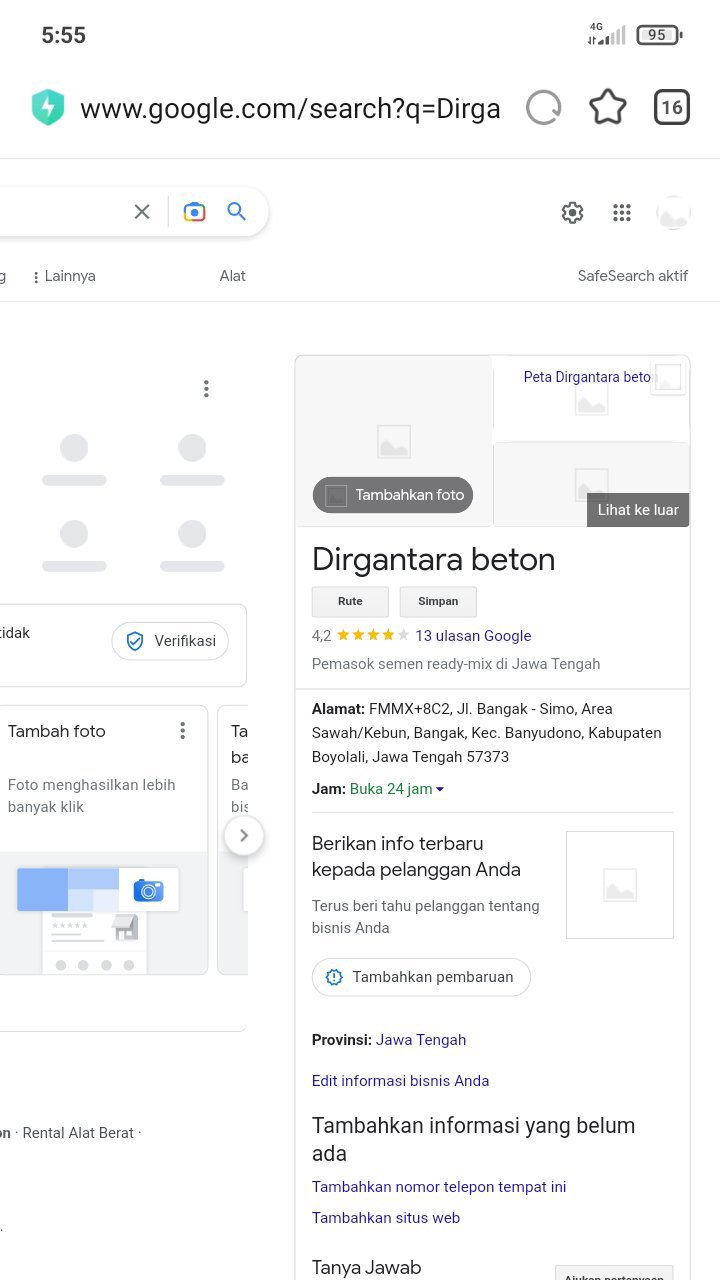The image size is (720, 1280).
Task: Click the Tambahkan pembaruan button
Action: (x=421, y=977)
